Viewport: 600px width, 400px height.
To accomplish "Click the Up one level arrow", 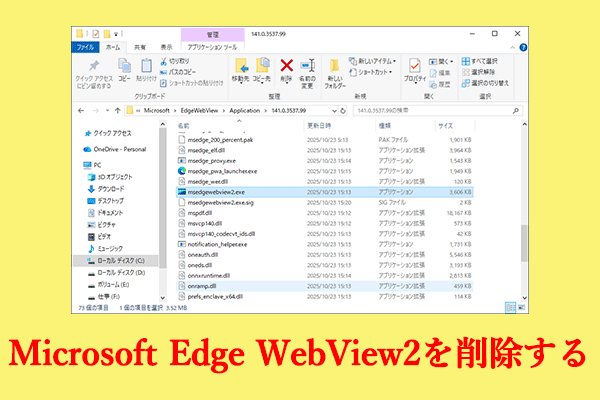I will (117, 111).
